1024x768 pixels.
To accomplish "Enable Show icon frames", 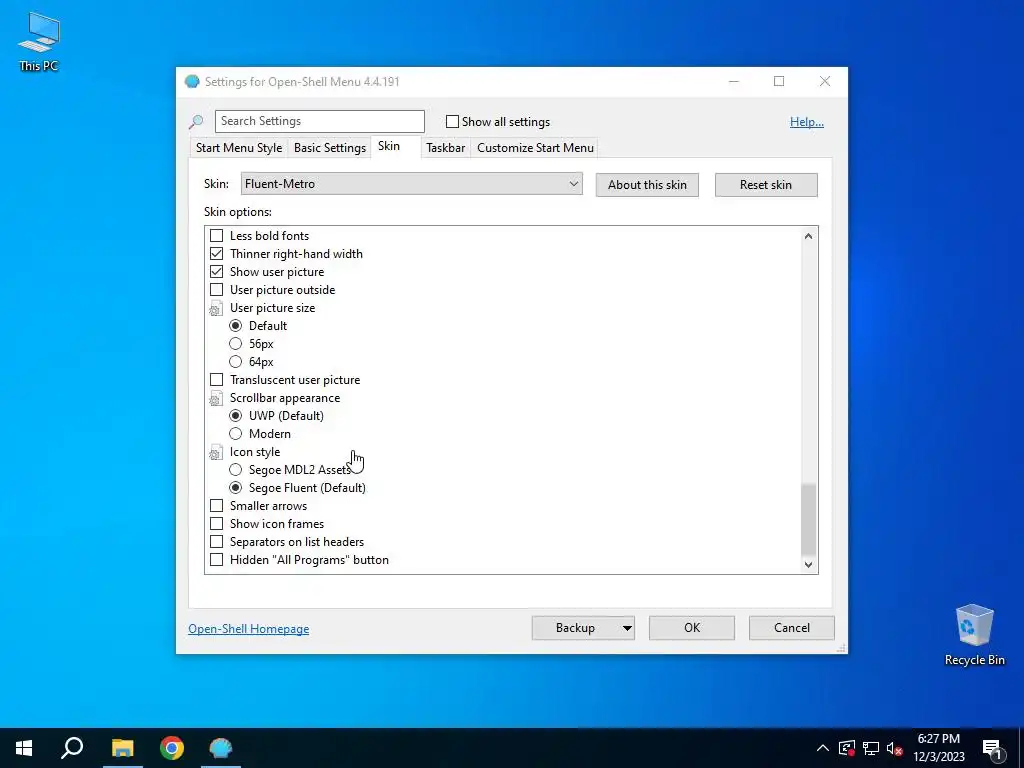I will pos(216,524).
